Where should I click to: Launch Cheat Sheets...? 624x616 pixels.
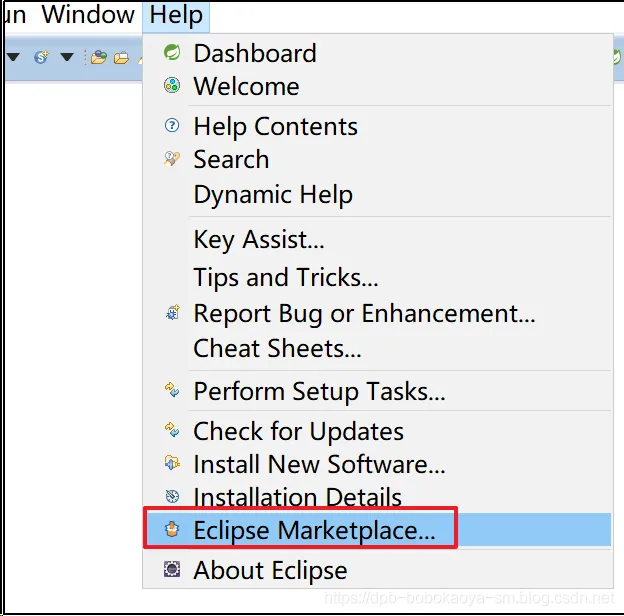(277, 349)
